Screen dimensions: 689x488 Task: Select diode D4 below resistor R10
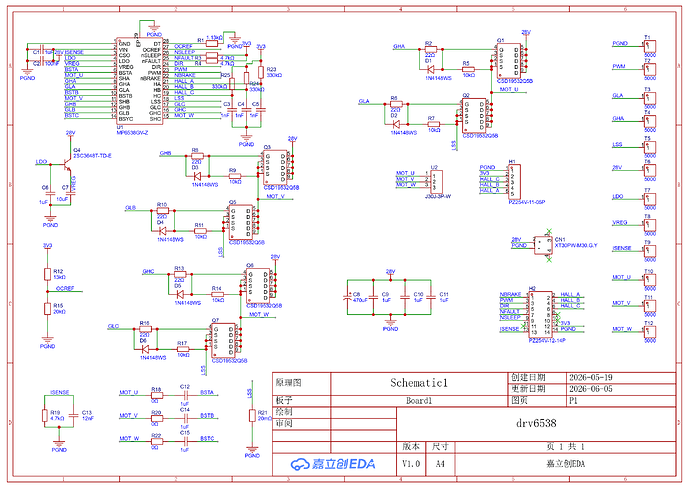click(163, 231)
